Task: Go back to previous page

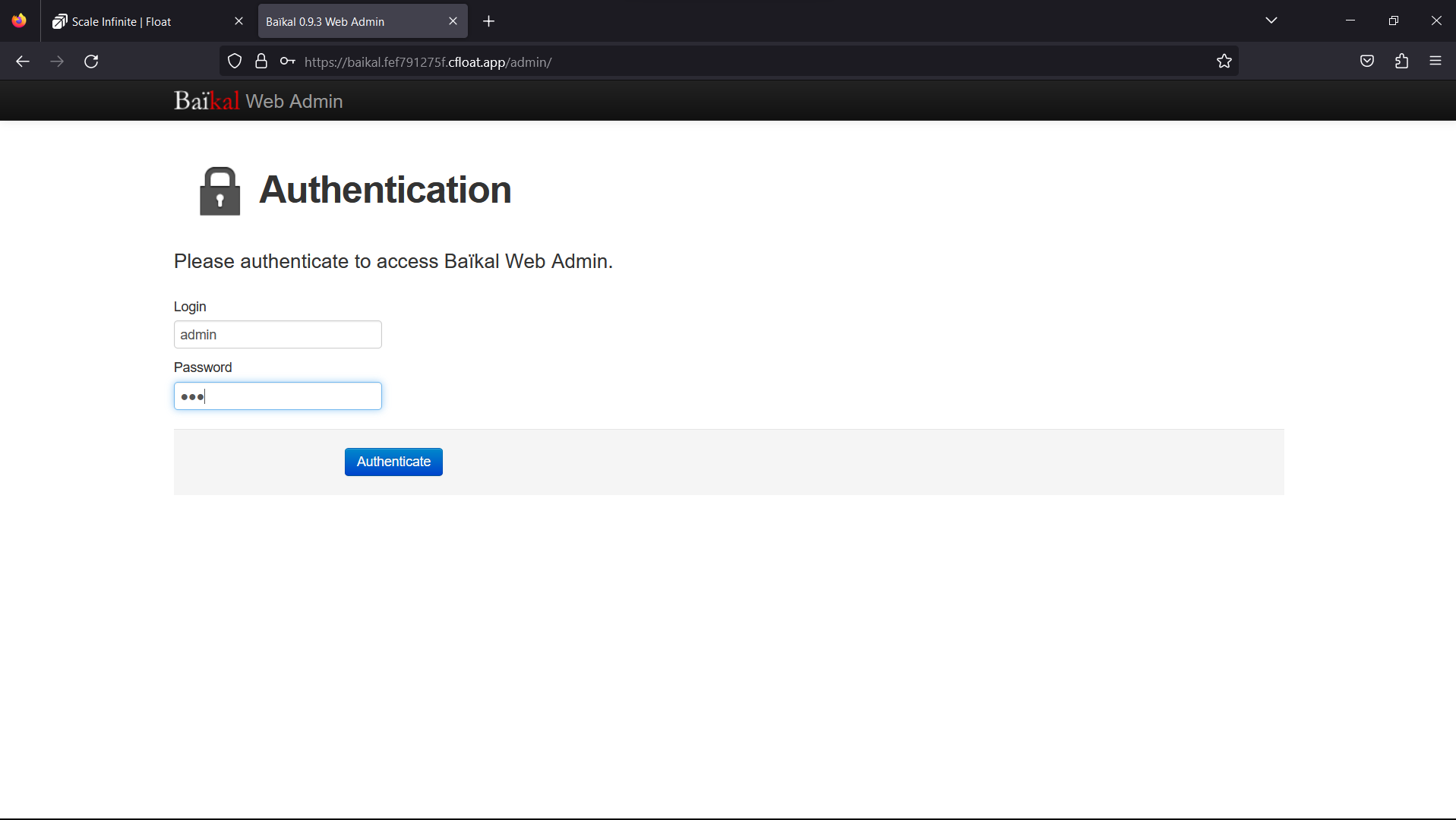Action: 23,61
